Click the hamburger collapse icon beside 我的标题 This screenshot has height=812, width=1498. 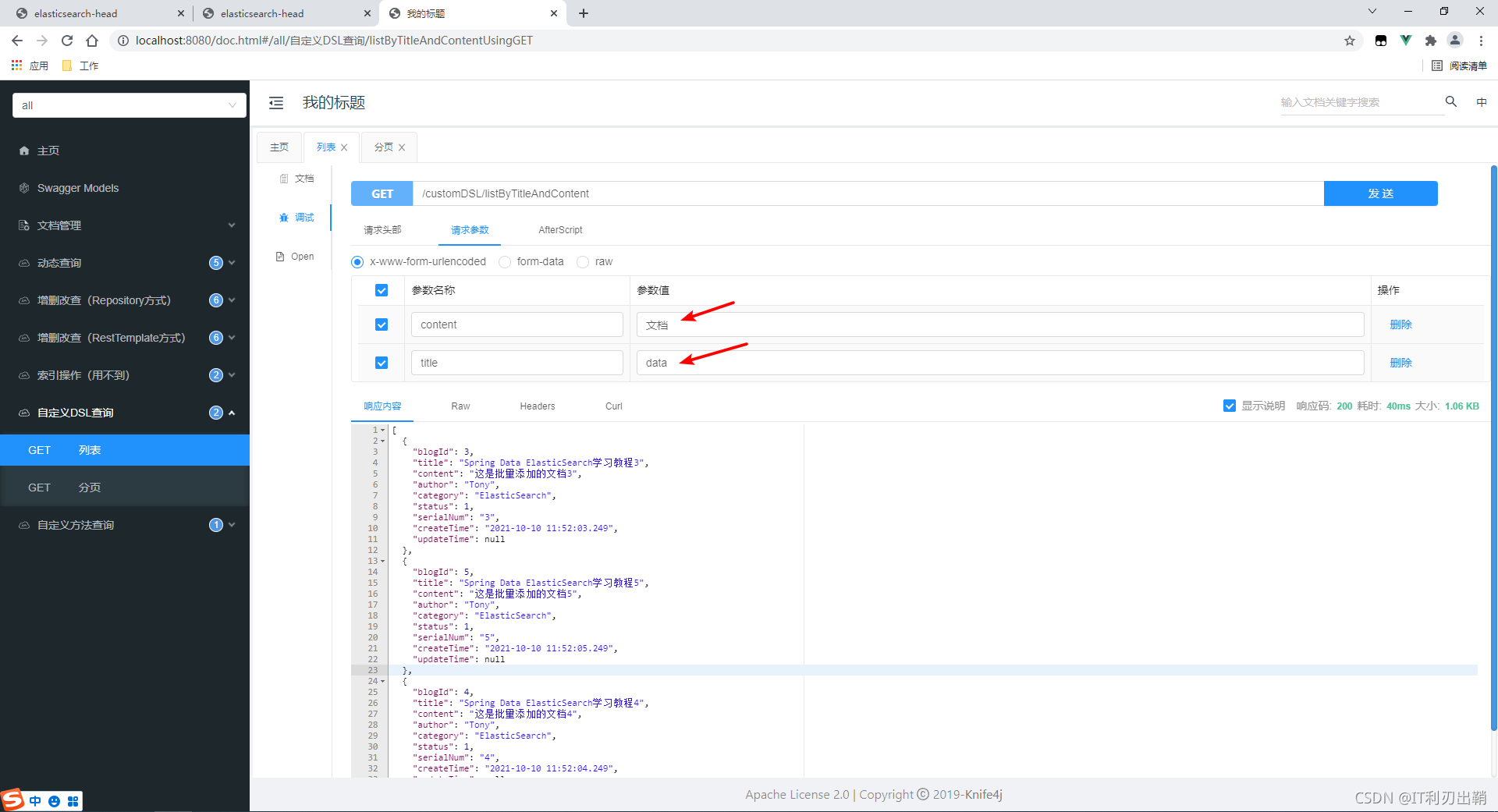pos(275,102)
